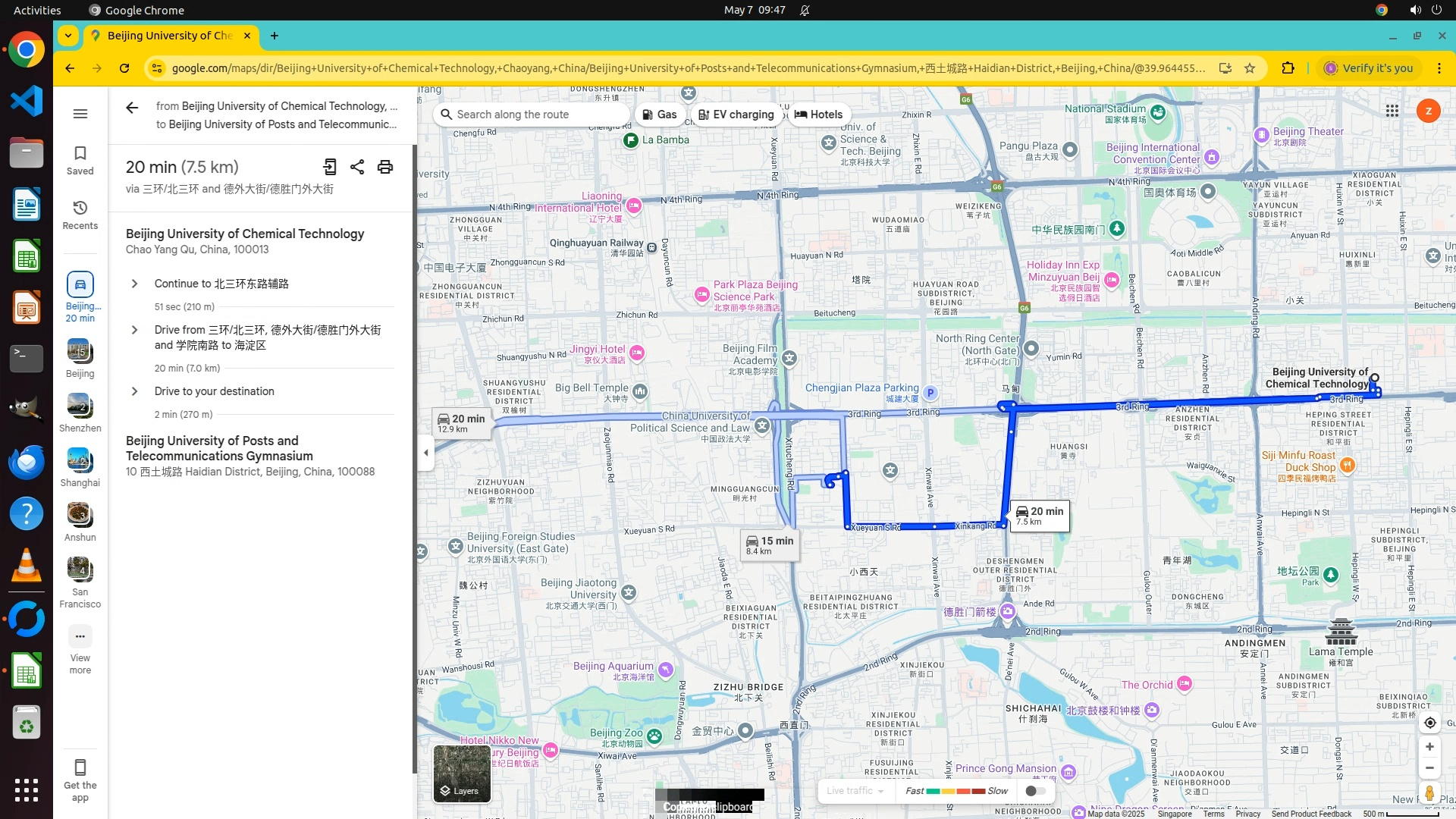Expand the Drive to your destination step
Image resolution: width=1456 pixels, height=819 pixels.
coord(135,391)
